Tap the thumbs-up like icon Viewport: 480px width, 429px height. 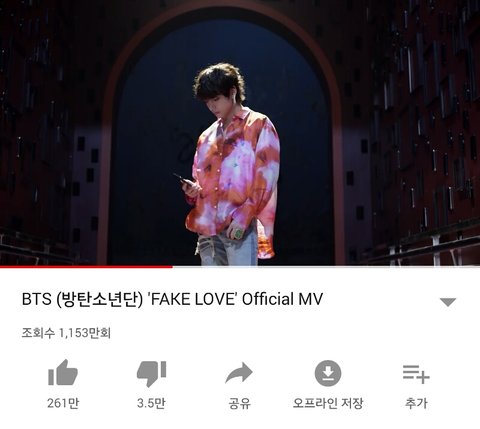63,373
